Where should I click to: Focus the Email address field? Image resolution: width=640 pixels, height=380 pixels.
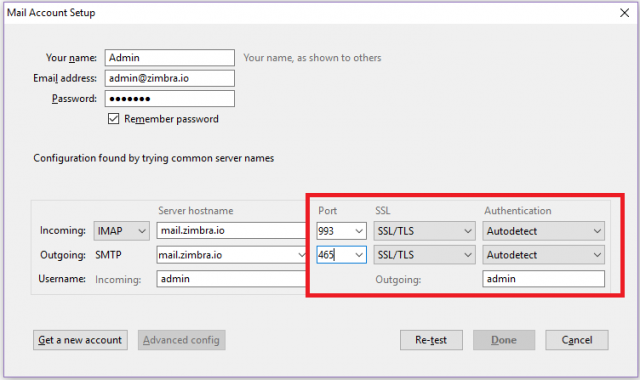coord(170,78)
